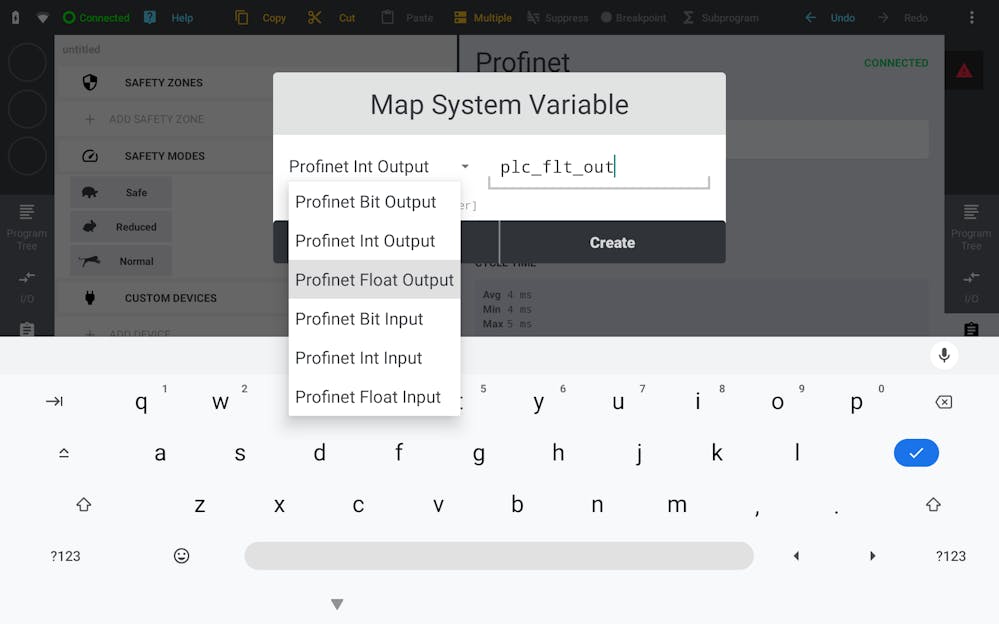Tap the cursor left arrow key
The image size is (999, 624).
(x=796, y=556)
